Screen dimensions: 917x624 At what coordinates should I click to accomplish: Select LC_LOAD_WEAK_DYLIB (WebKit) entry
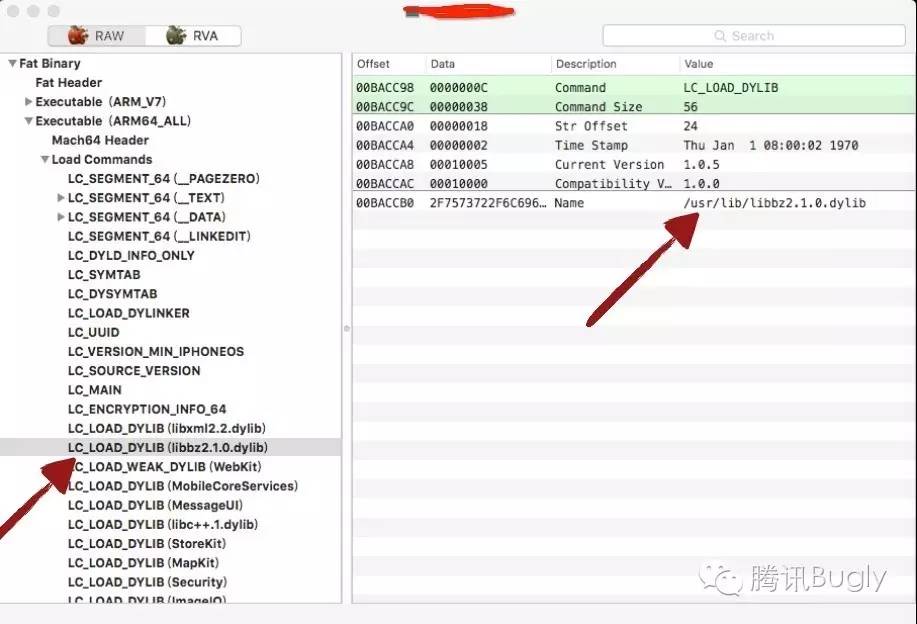(165, 467)
